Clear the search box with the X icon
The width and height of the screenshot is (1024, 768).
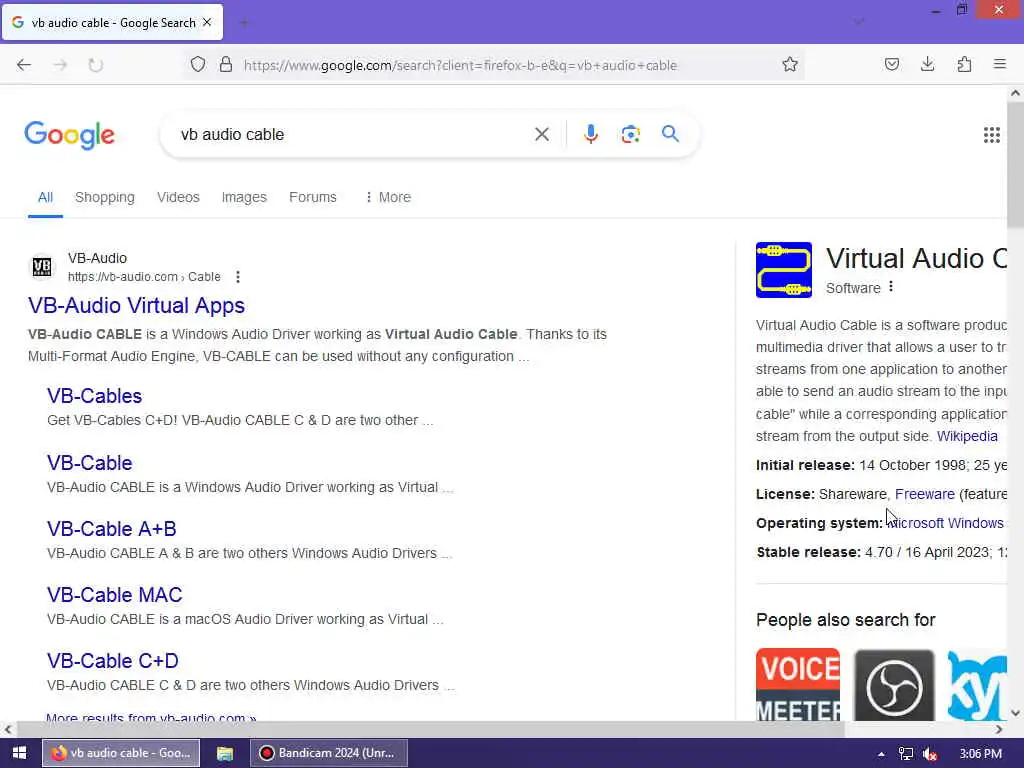[541, 135]
